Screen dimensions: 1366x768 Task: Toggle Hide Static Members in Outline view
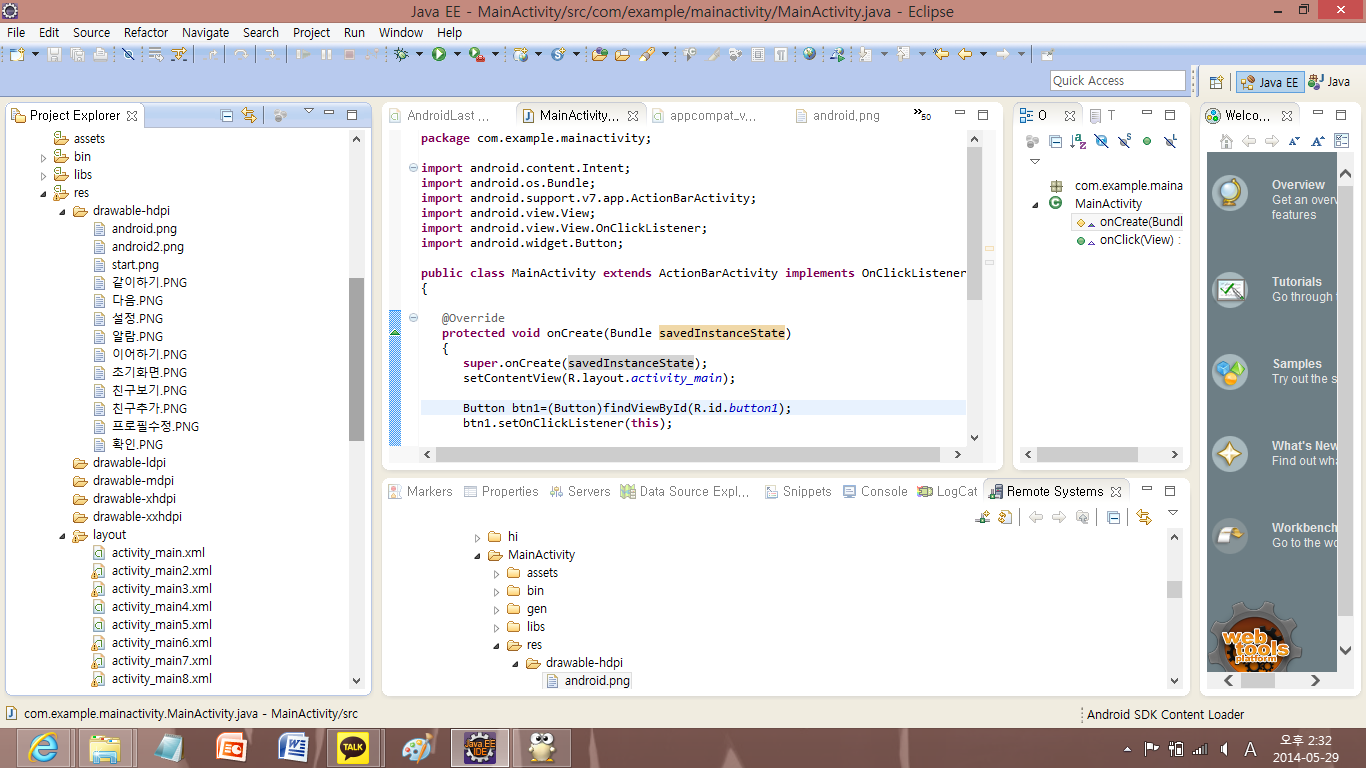click(x=1124, y=141)
